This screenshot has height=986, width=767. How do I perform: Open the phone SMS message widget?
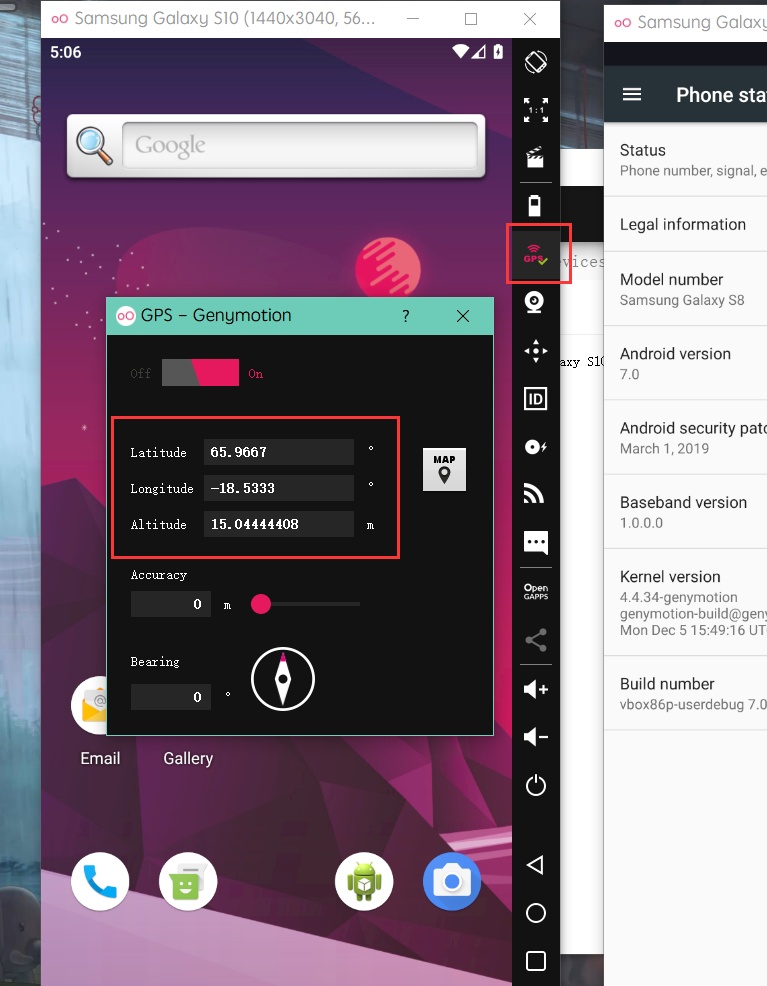click(536, 542)
